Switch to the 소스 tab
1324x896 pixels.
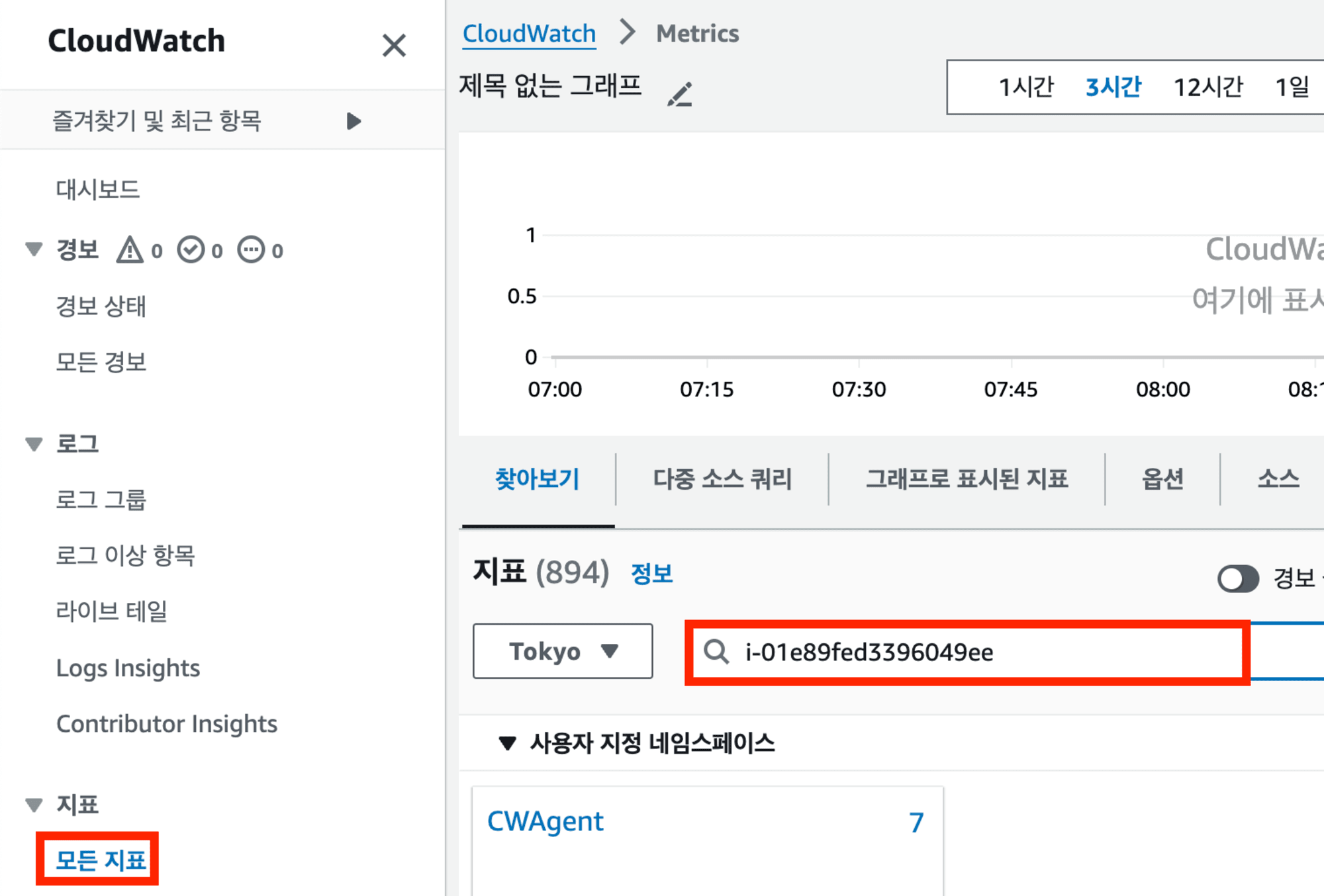click(1278, 479)
